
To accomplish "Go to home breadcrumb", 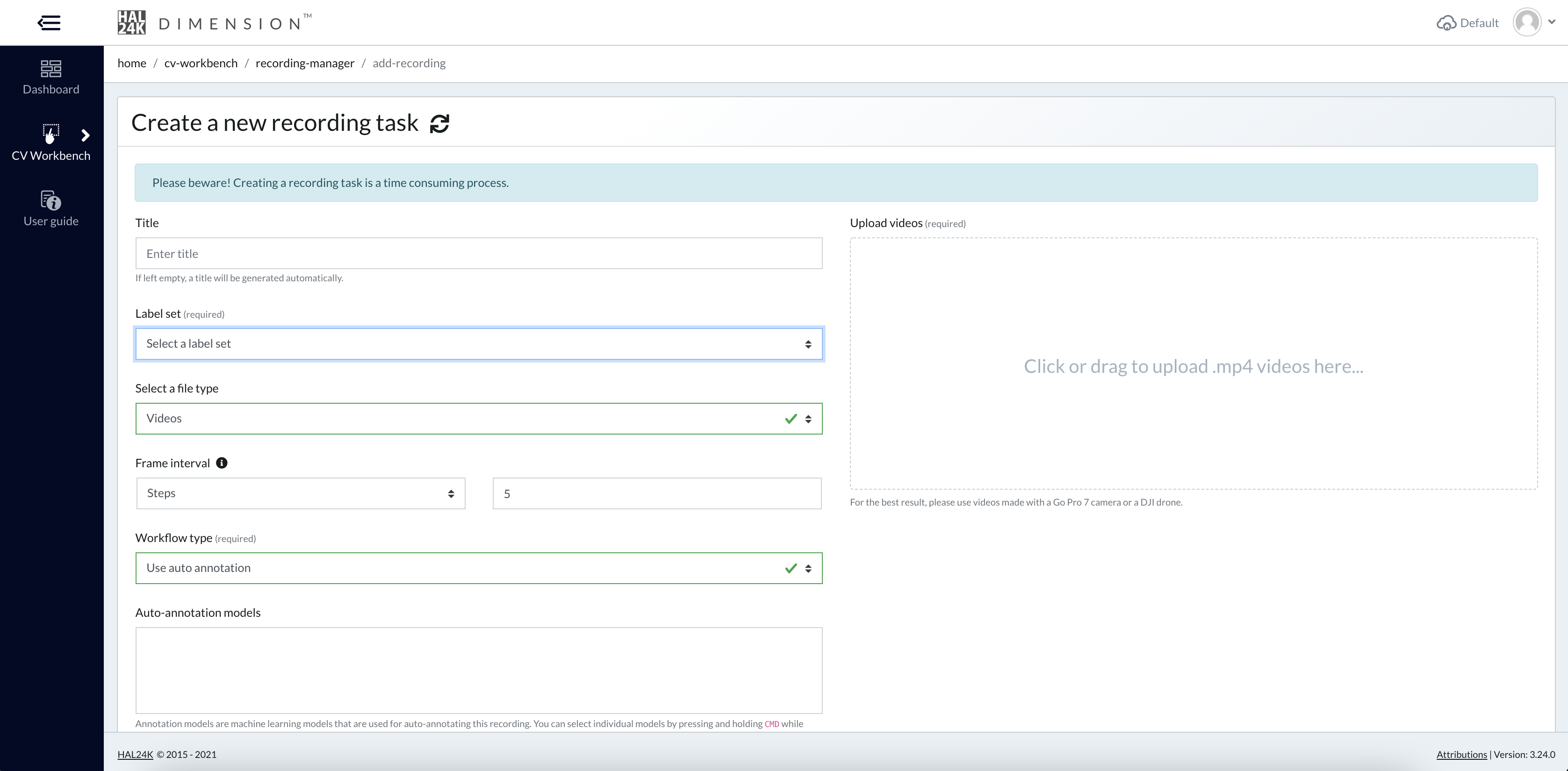I will [x=131, y=63].
